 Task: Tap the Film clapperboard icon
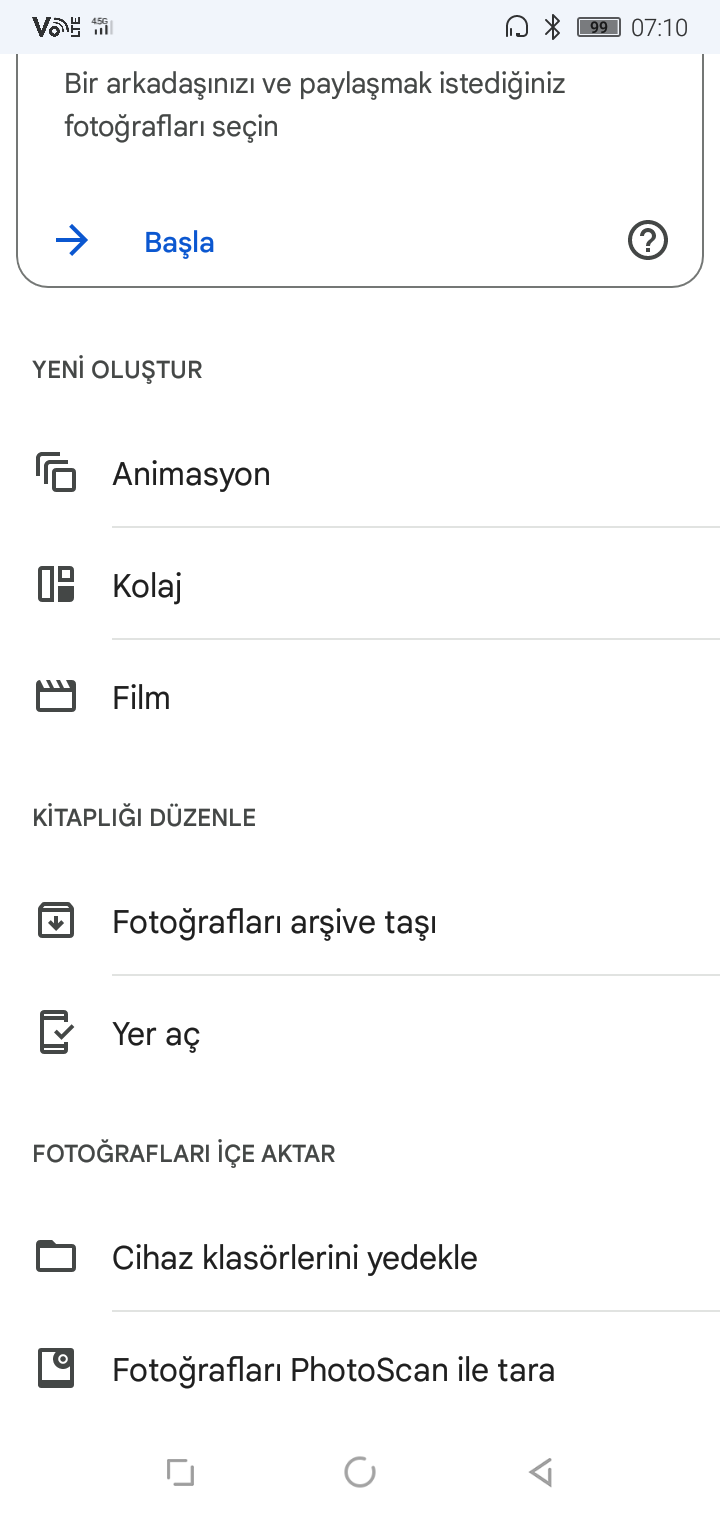56,696
